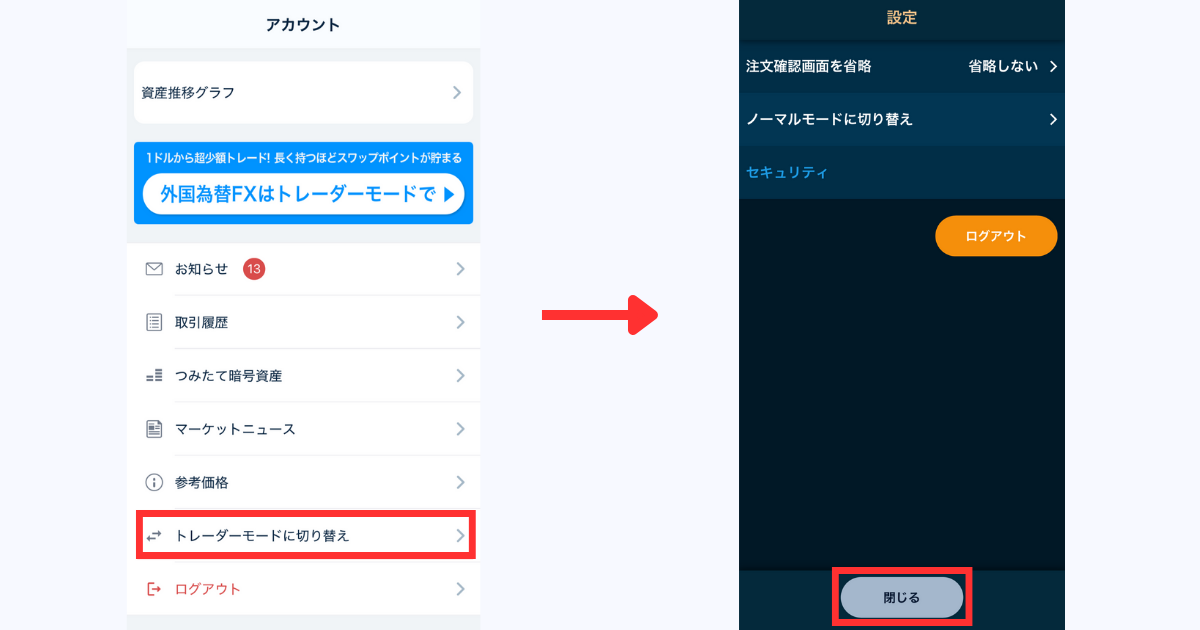Open つみたて暗号資産 menu entry

click(x=303, y=376)
